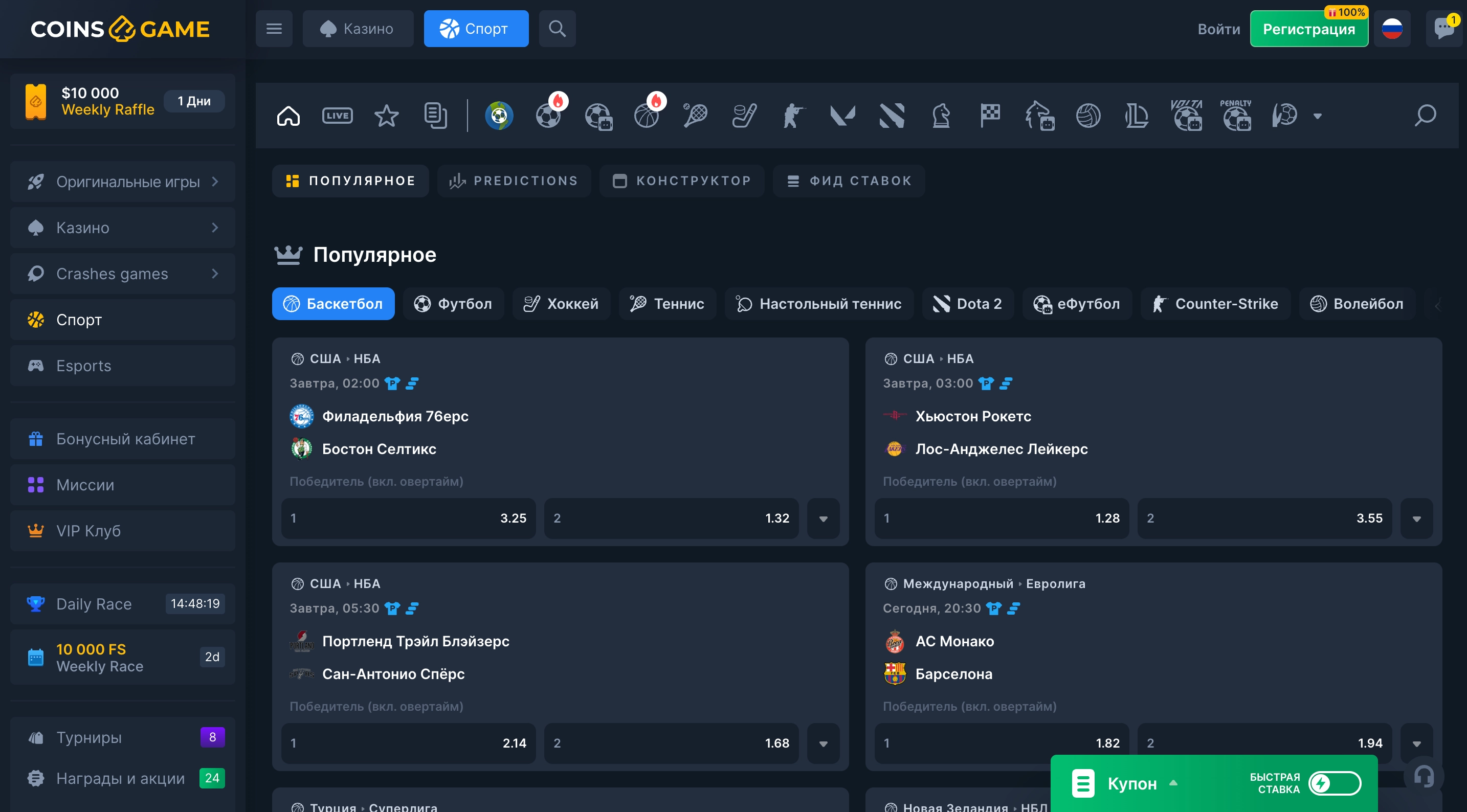The height and width of the screenshot is (812, 1467).
Task: Select the Футбол popular filter
Action: 453,304
